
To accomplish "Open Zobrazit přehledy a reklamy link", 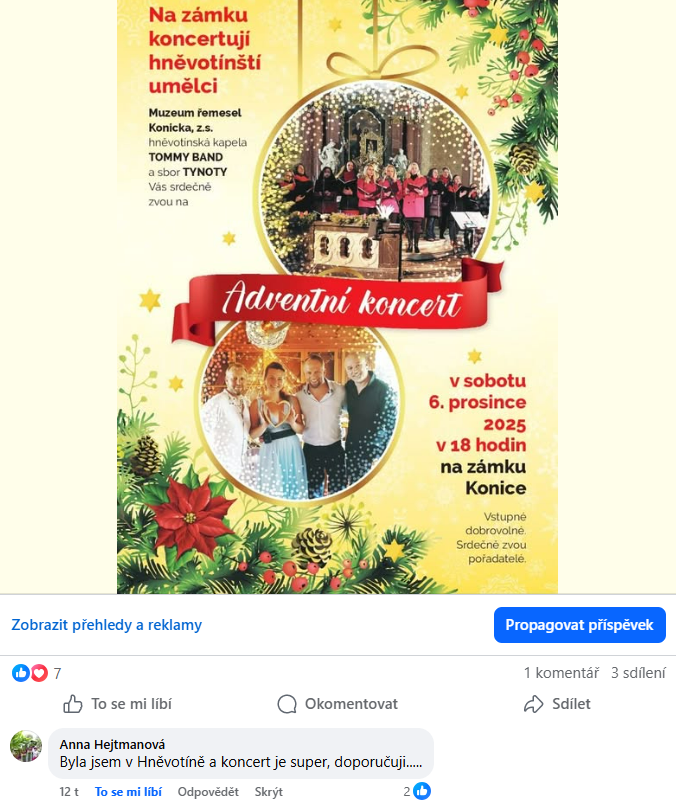I will point(107,625).
